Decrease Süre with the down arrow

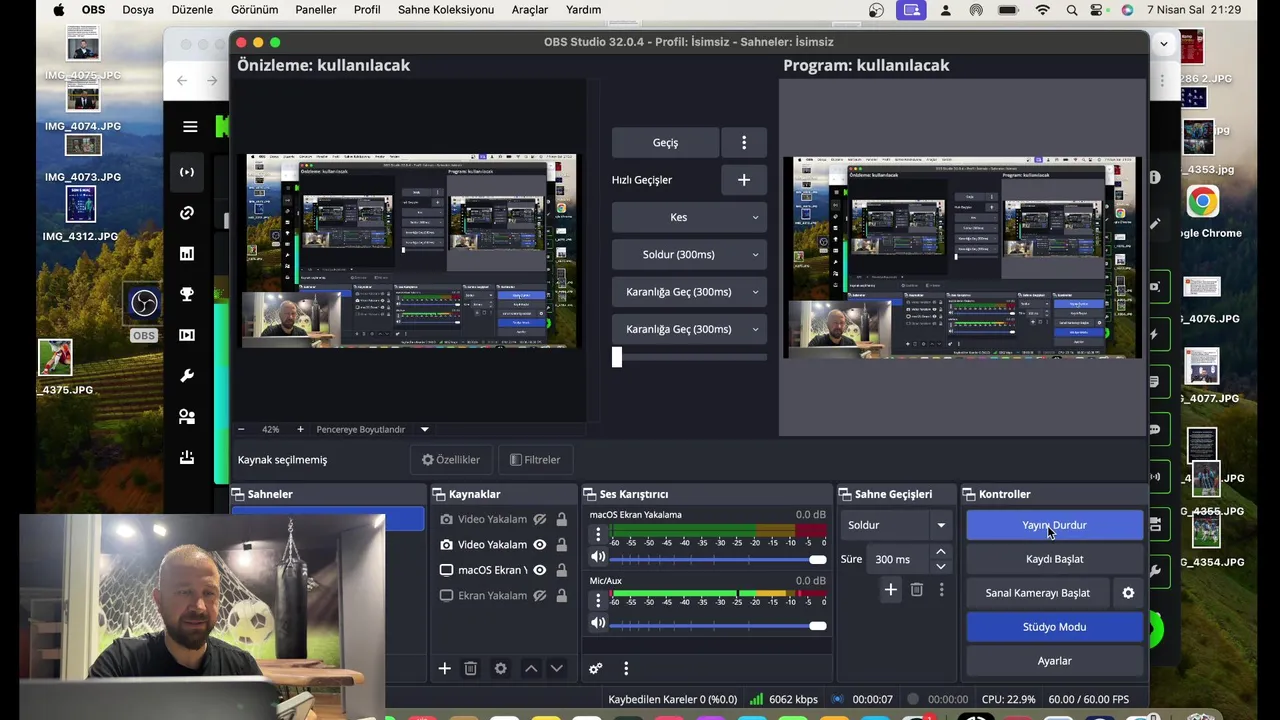coord(940,566)
